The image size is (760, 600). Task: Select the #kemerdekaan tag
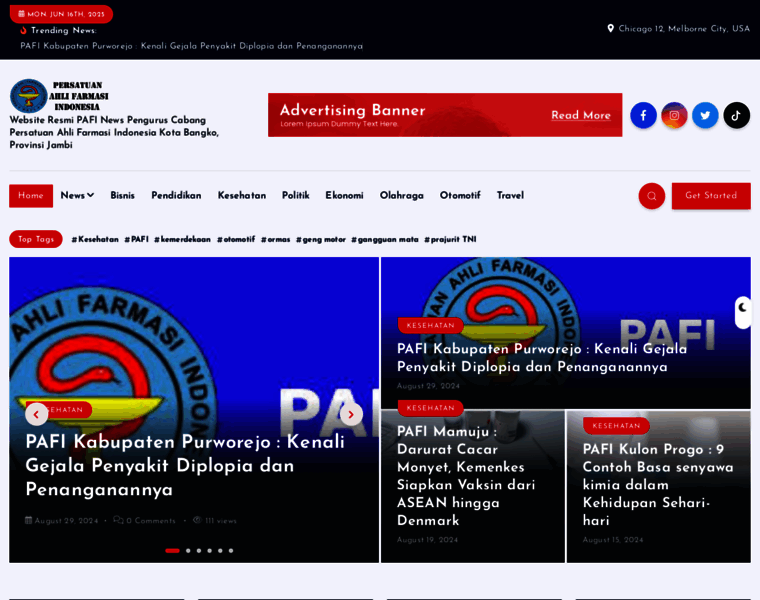tap(182, 239)
